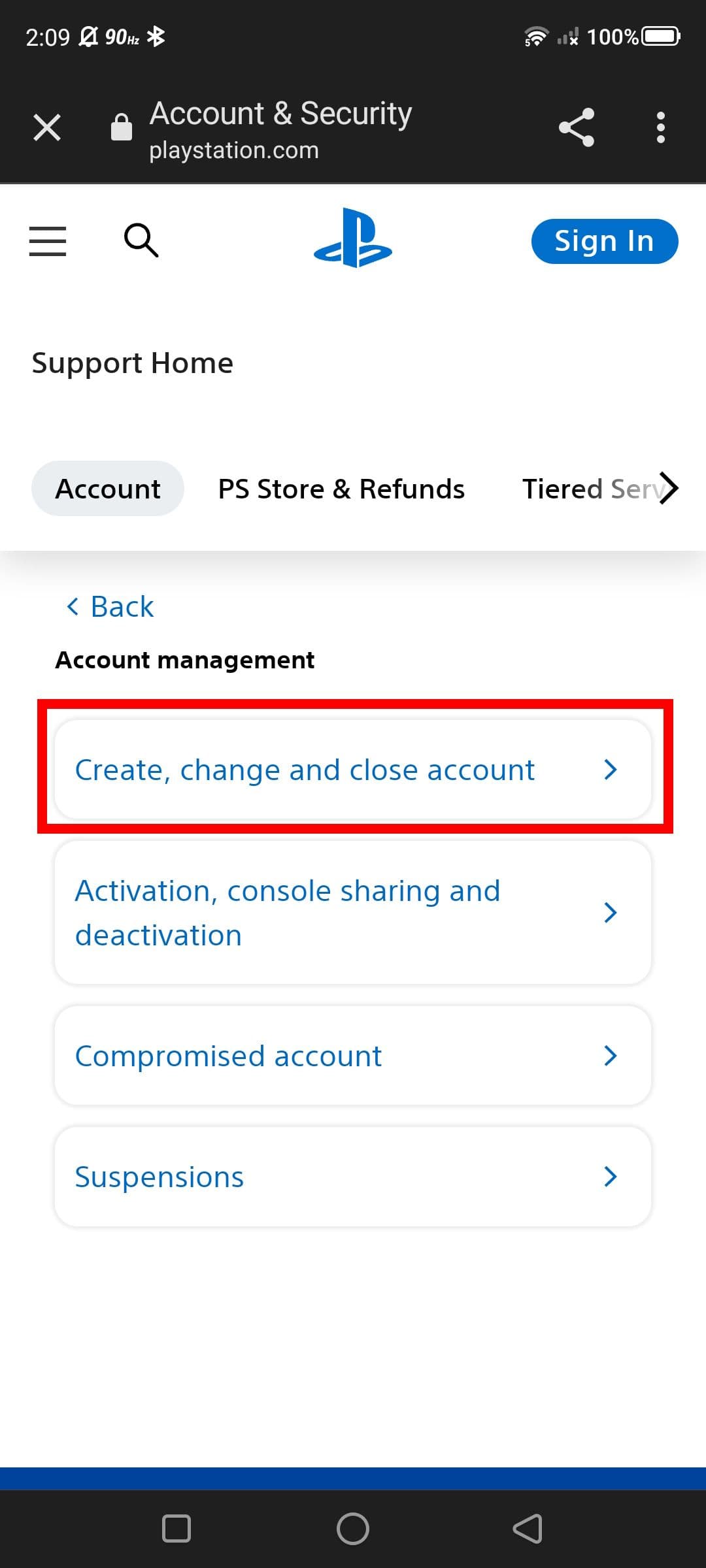Tap the PlayStation logo
The image size is (706, 1568).
[353, 238]
